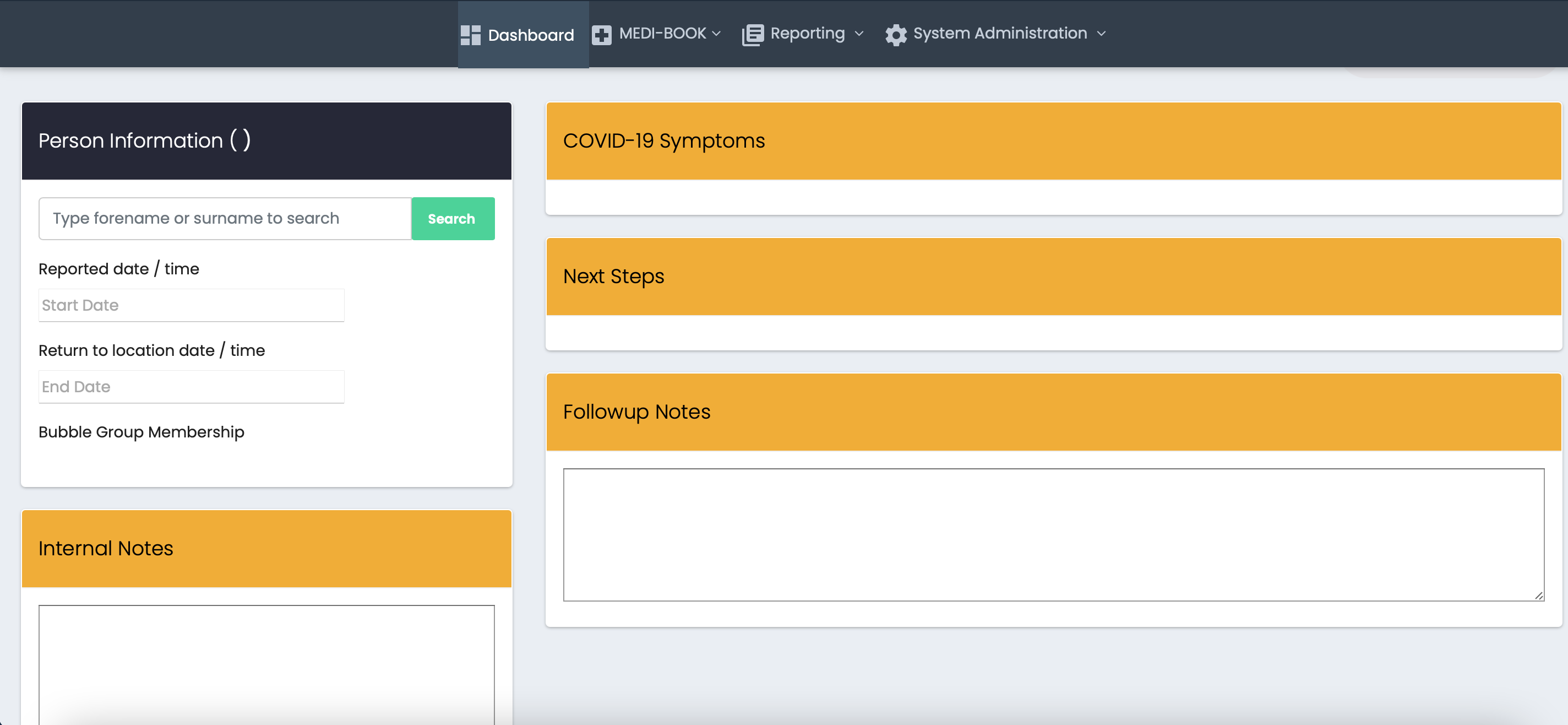This screenshot has width=1568, height=725.
Task: Click the Internal Notes panel header
Action: pyautogui.click(x=266, y=548)
